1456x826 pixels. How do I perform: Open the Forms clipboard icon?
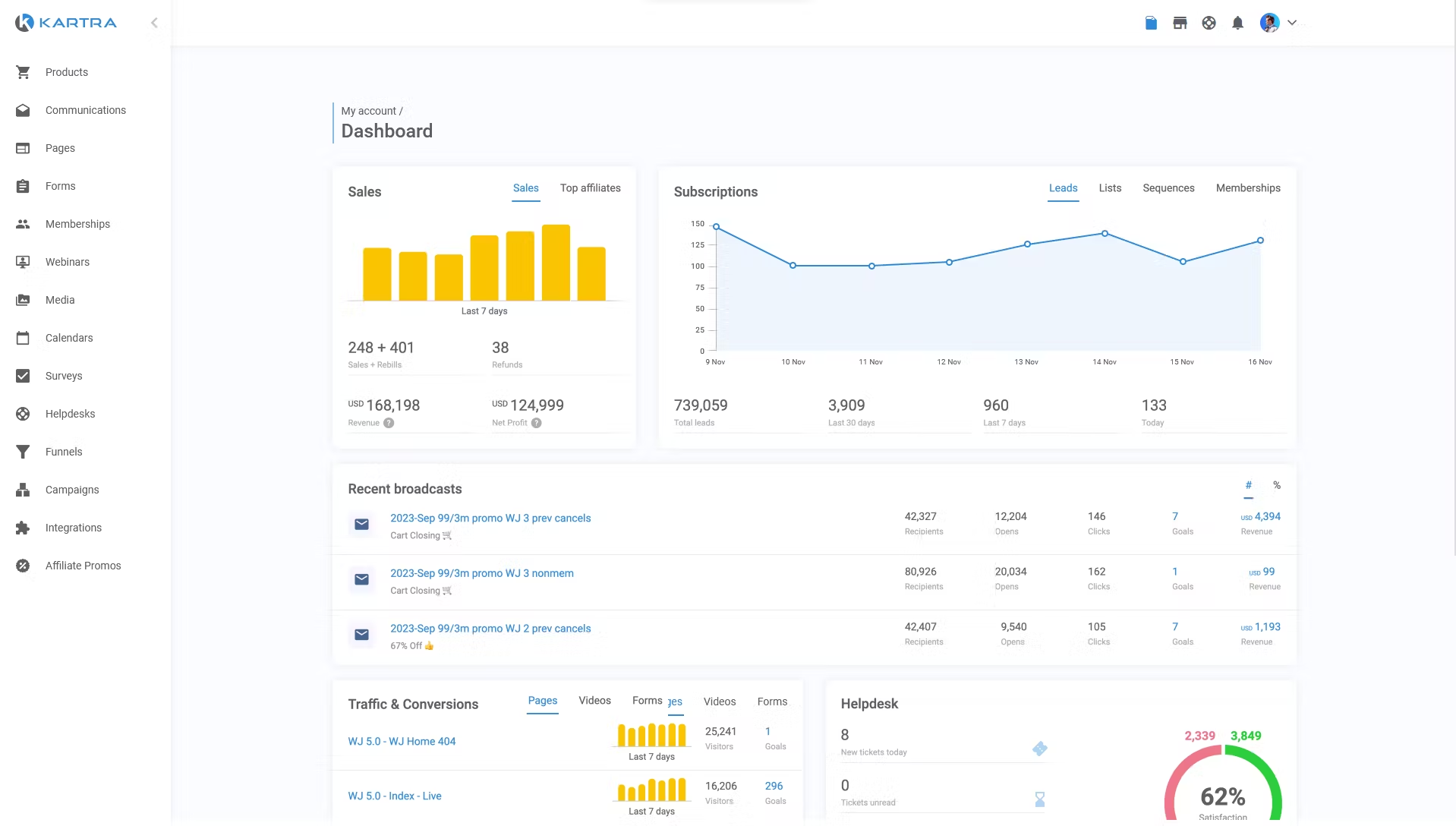(x=23, y=186)
